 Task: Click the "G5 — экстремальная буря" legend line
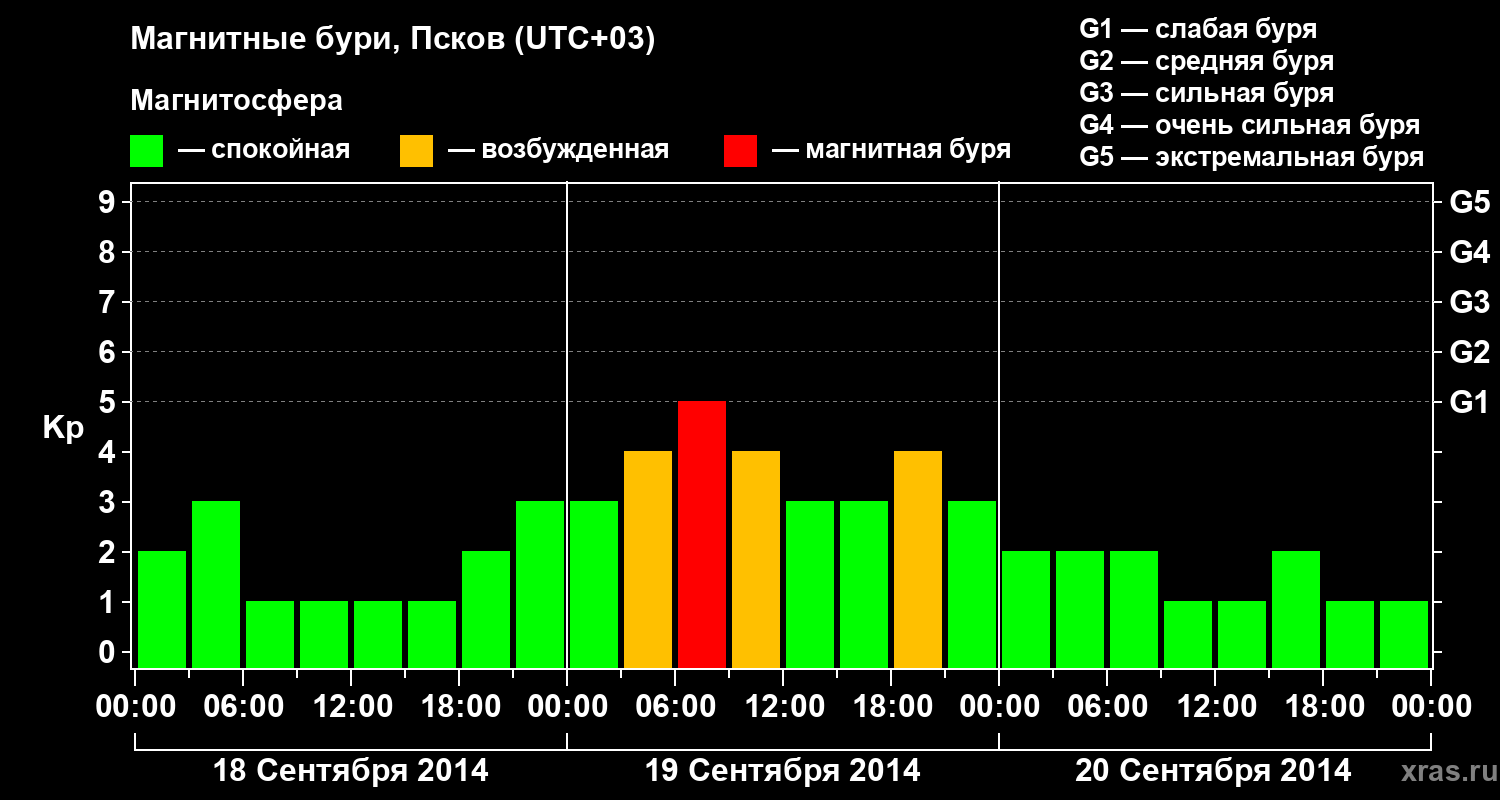[x=1252, y=157]
